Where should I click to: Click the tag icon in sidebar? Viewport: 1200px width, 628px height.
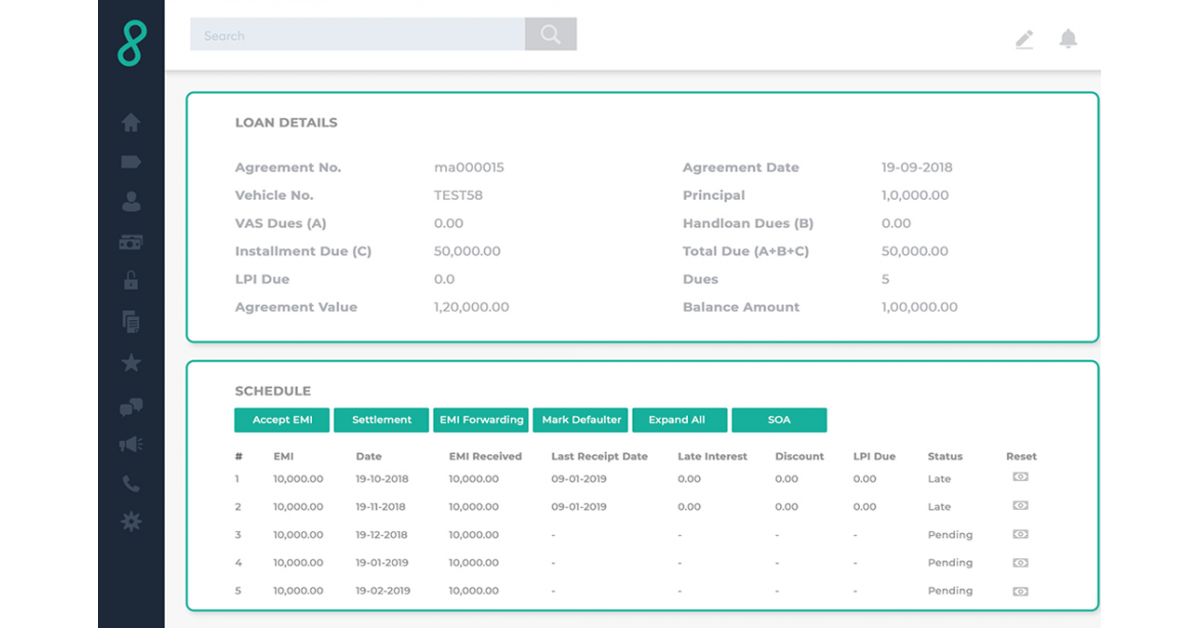pos(131,162)
